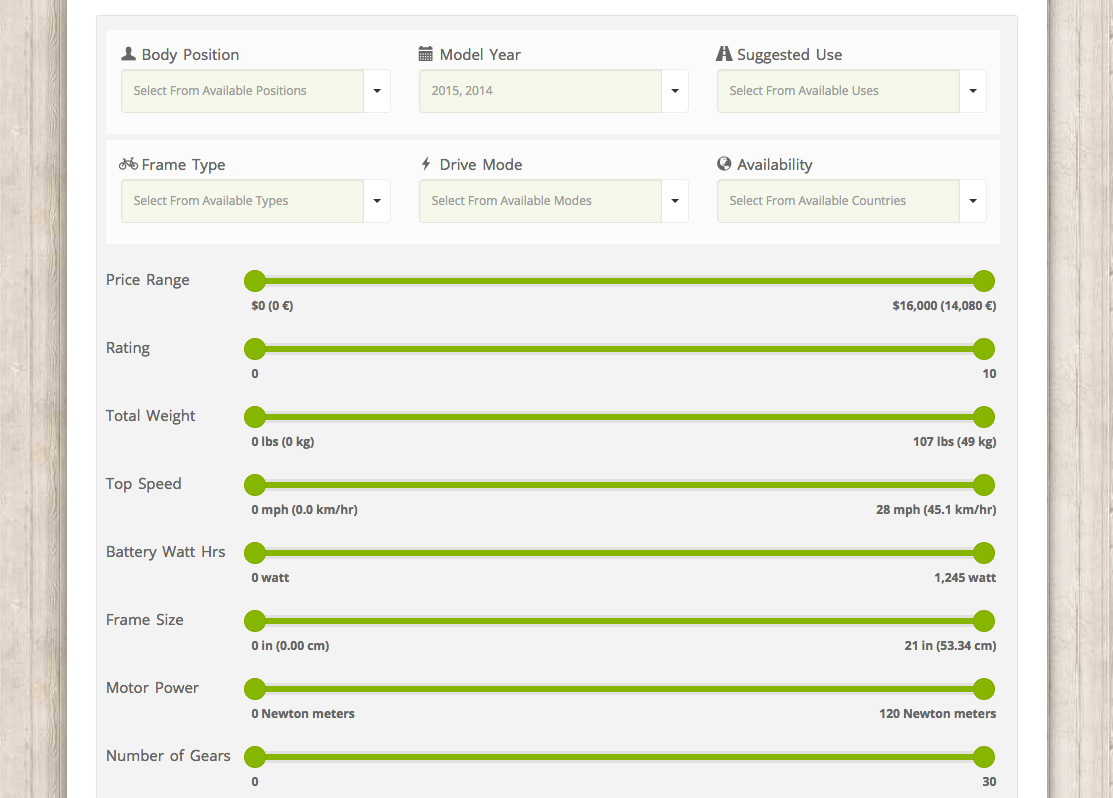Image resolution: width=1113 pixels, height=798 pixels.
Task: Click the globe icon beside Availability
Action: click(x=724, y=164)
